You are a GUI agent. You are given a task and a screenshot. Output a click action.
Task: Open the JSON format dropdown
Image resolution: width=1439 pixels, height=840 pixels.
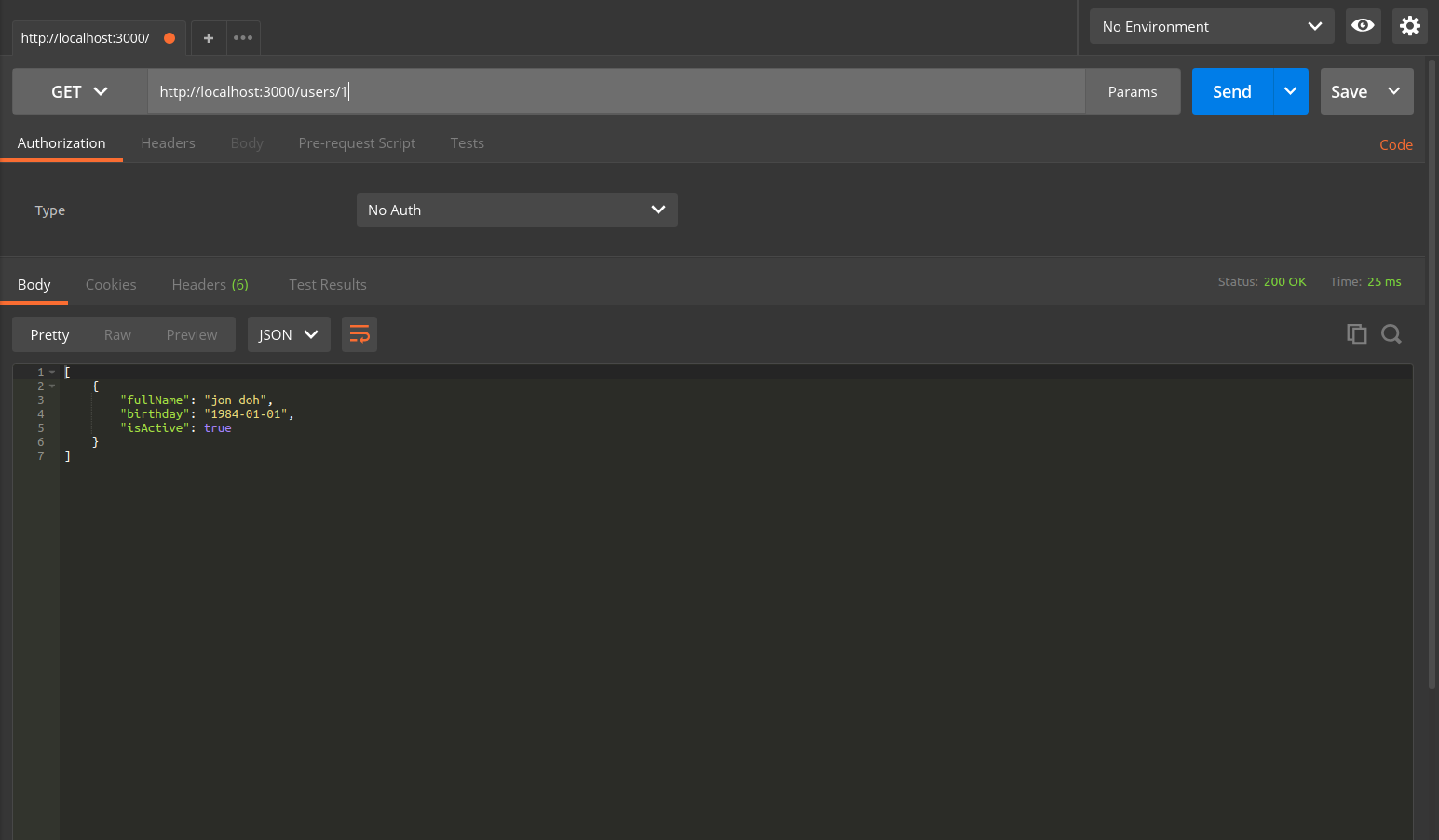click(x=289, y=333)
